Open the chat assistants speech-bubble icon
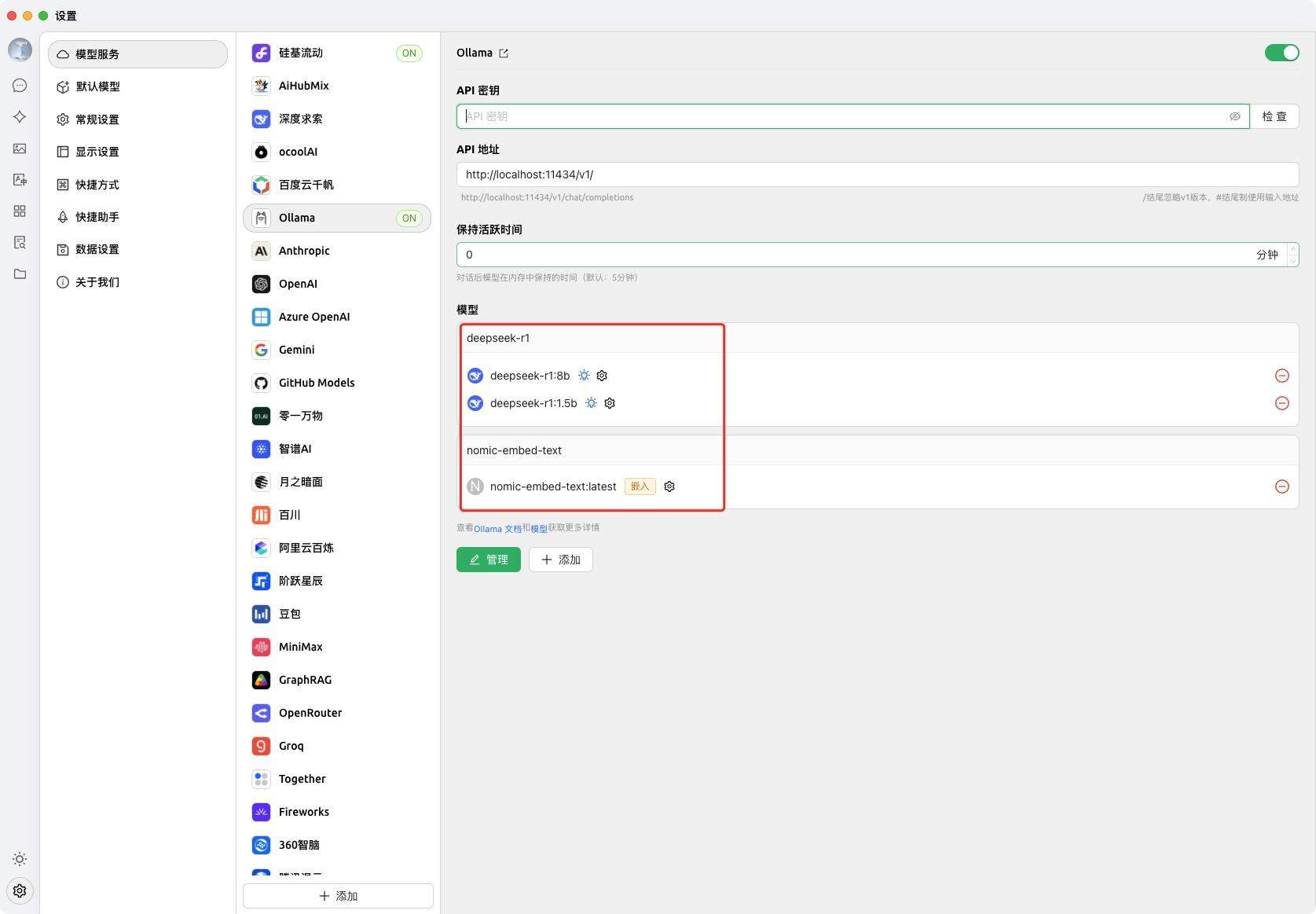Image resolution: width=1316 pixels, height=914 pixels. (20, 86)
